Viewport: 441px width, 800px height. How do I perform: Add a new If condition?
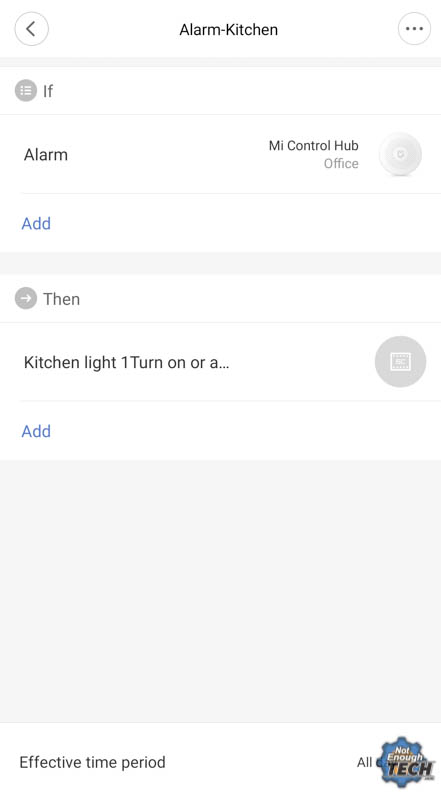click(36, 223)
